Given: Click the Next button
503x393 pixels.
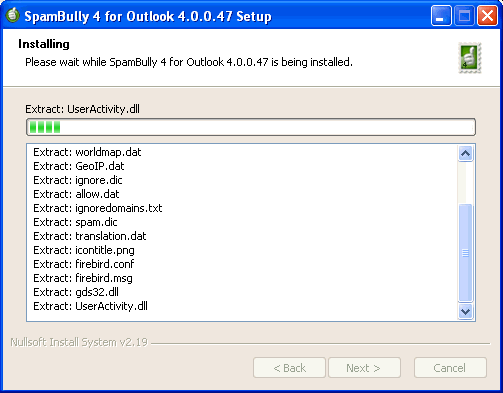Looking at the screenshot, I should click(x=364, y=368).
